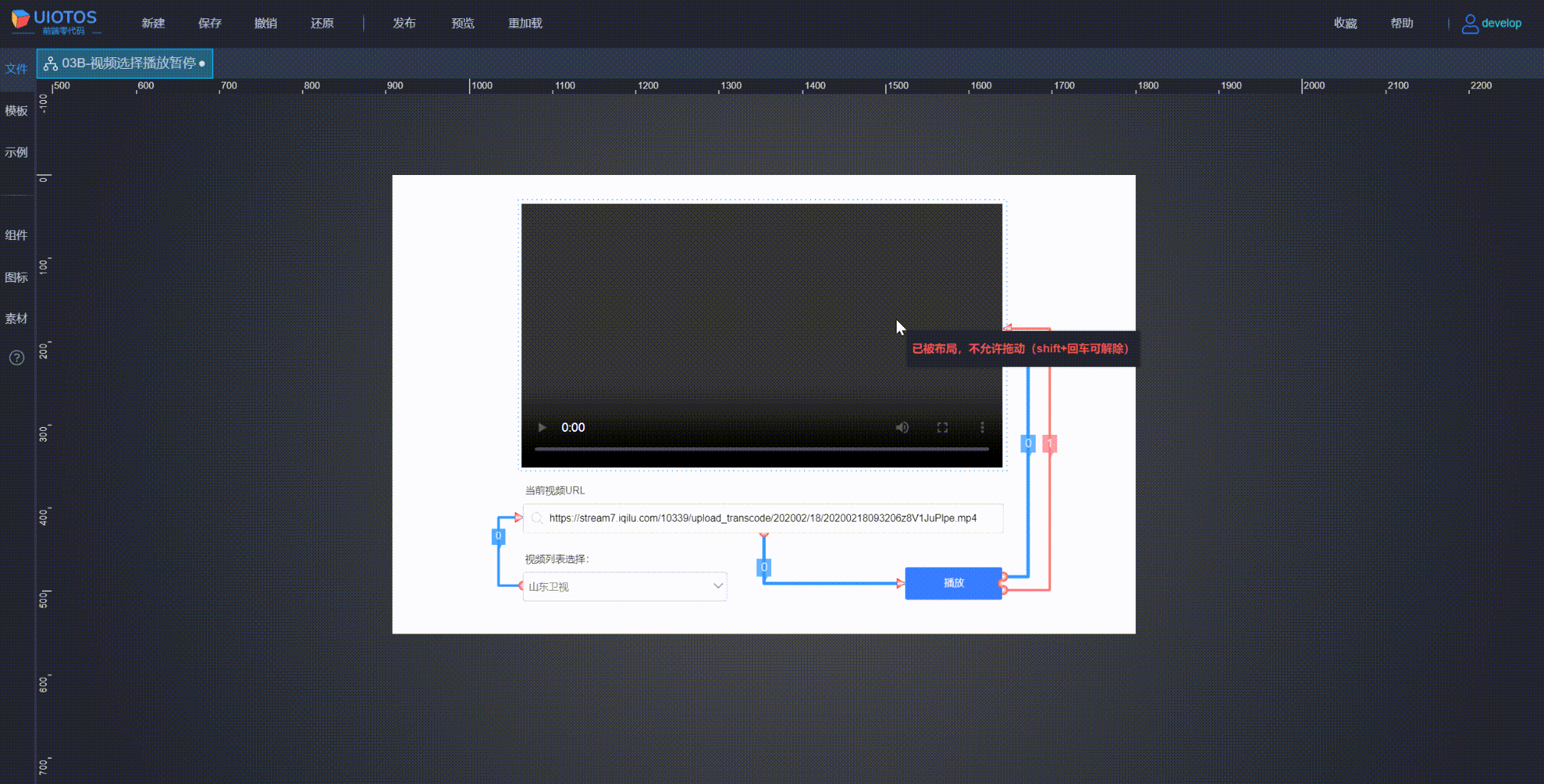Open the video player three-dot options menu

click(x=982, y=427)
